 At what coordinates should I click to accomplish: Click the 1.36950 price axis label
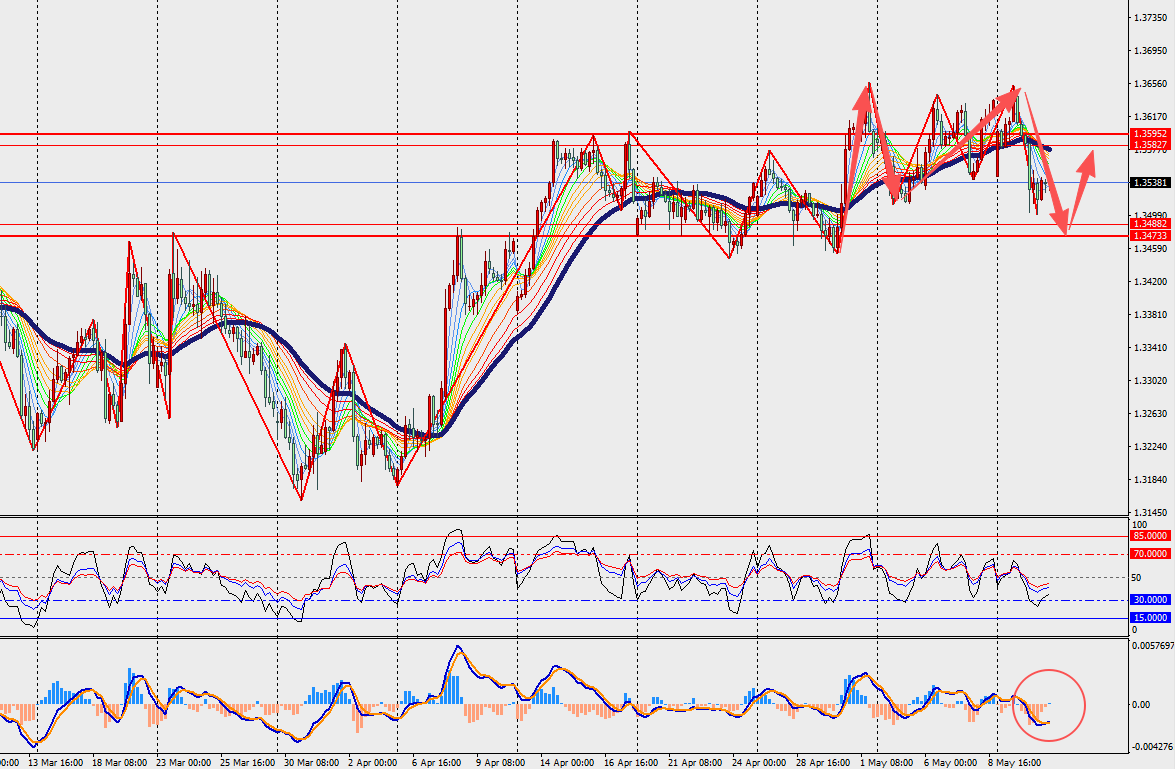[x=1150, y=51]
